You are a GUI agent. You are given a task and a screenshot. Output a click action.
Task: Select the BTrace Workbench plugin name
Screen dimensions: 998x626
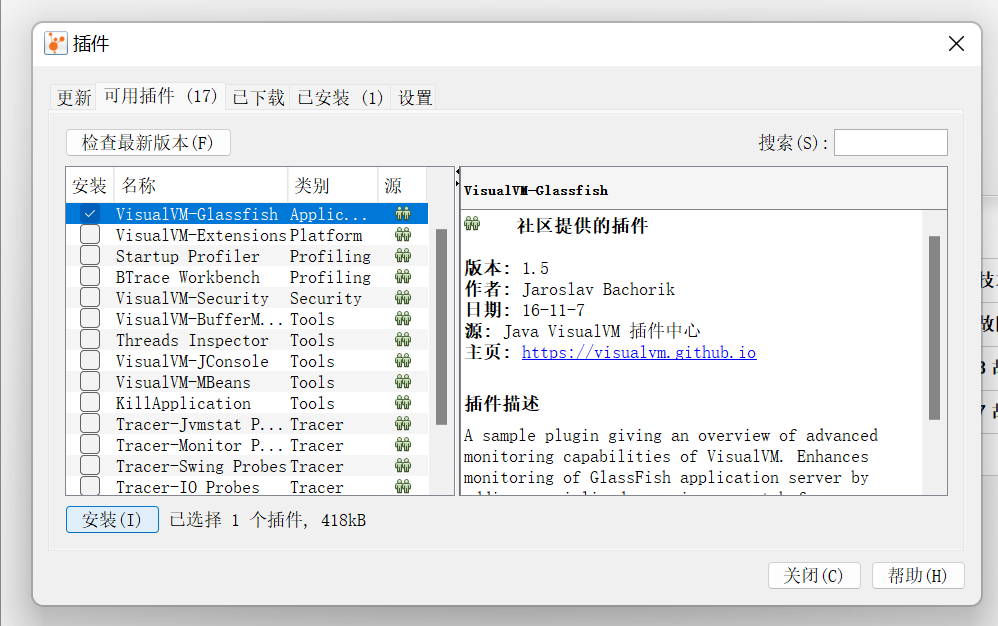pyautogui.click(x=188, y=277)
